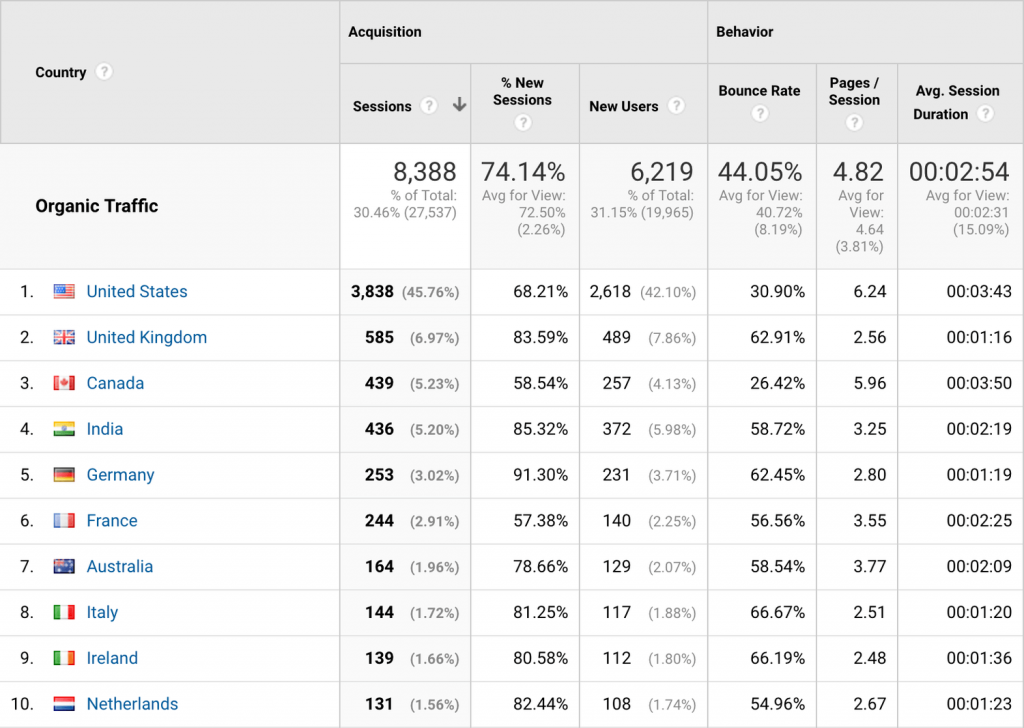Open the Netherlands country link
This screenshot has width=1024, height=728.
(133, 704)
